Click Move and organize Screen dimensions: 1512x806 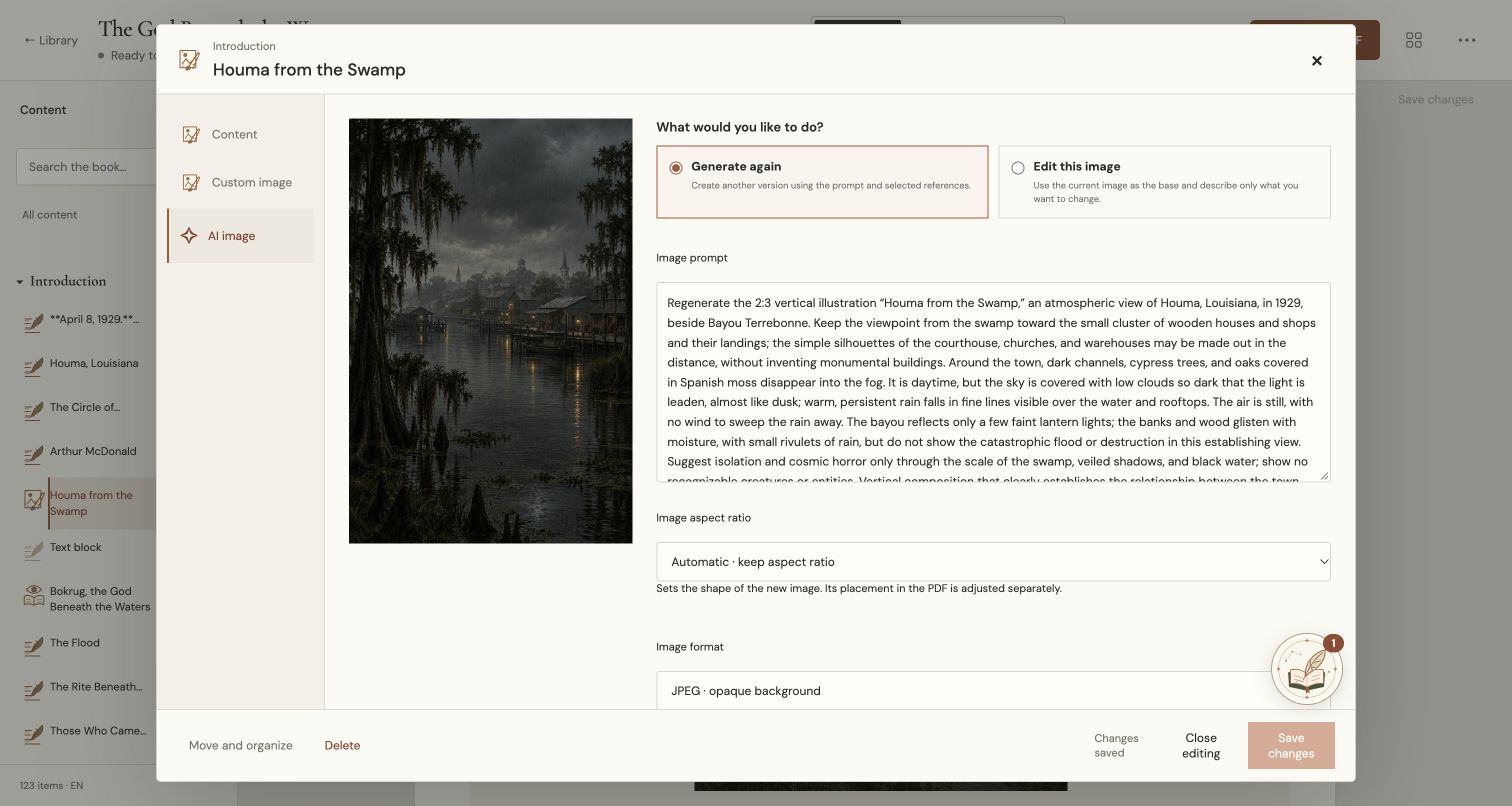pos(241,745)
